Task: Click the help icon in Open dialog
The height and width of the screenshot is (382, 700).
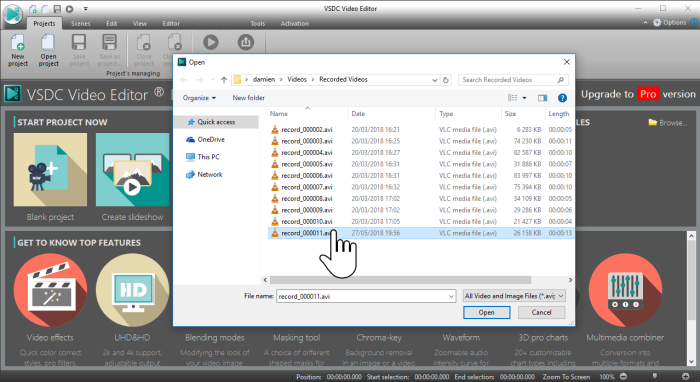Action: pyautogui.click(x=562, y=98)
